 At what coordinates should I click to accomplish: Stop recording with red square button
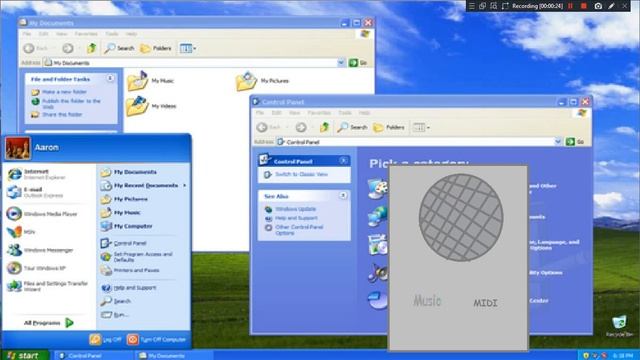point(584,6)
